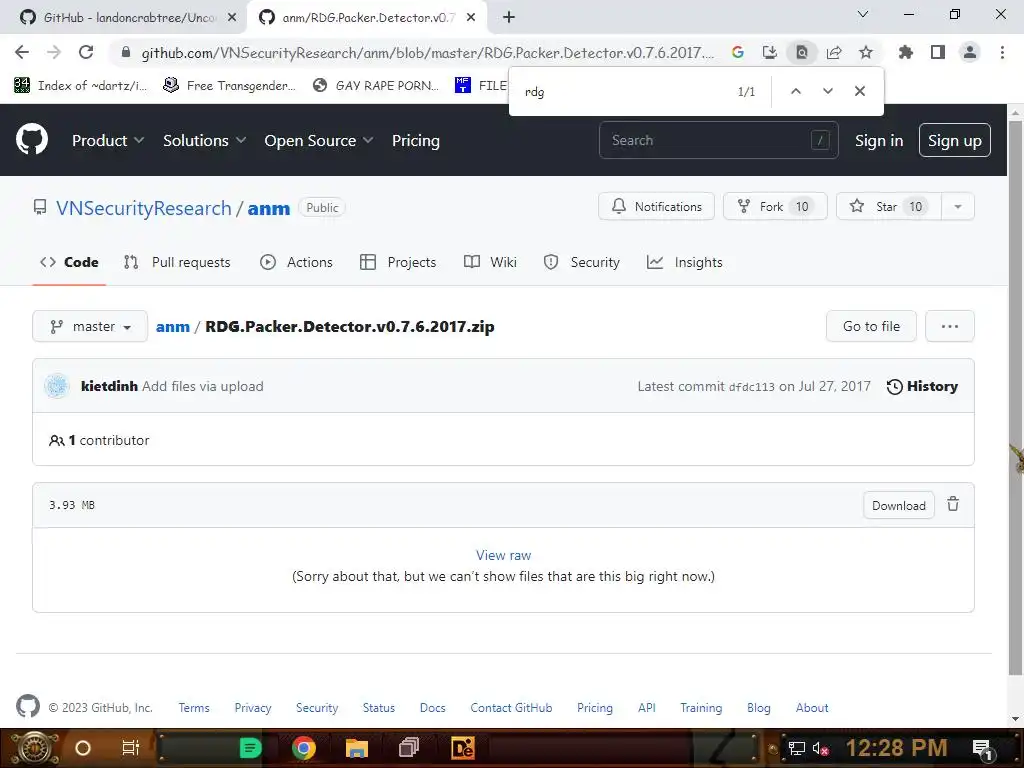Switch to the Wiki tab

click(x=490, y=262)
